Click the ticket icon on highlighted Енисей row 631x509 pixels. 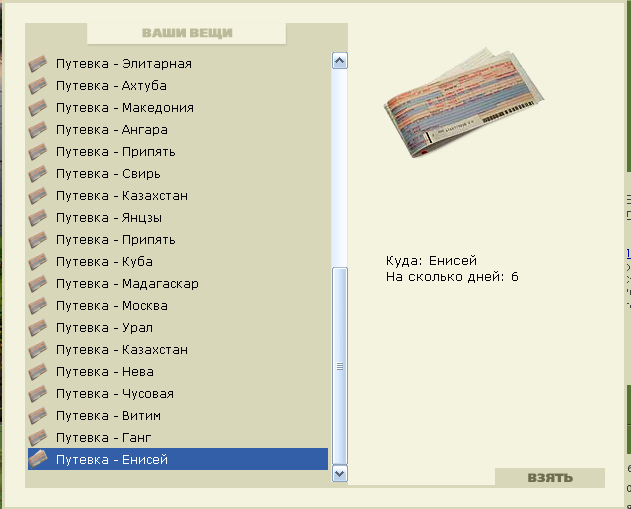click(38, 459)
